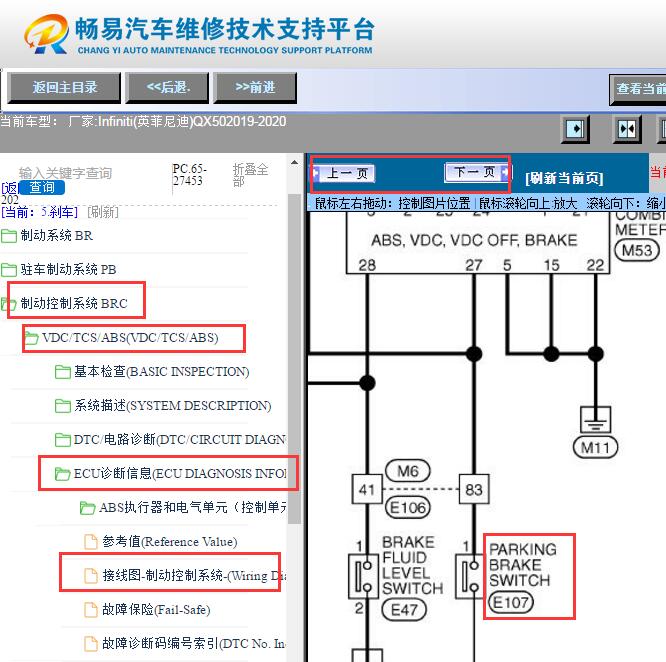666x662 pixels.
Task: Go forward with the >>前进 button
Action: point(255,87)
